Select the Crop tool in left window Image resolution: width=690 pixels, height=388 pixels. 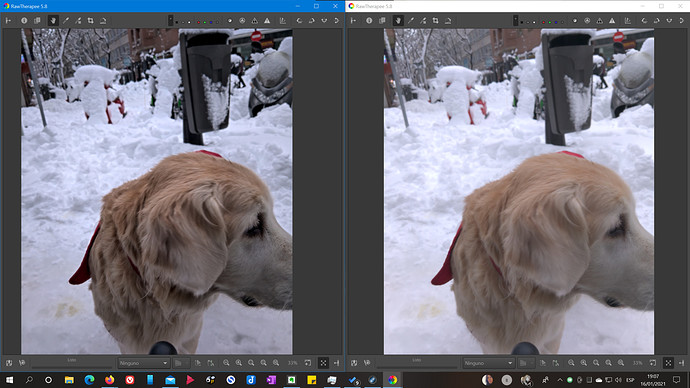pos(91,21)
